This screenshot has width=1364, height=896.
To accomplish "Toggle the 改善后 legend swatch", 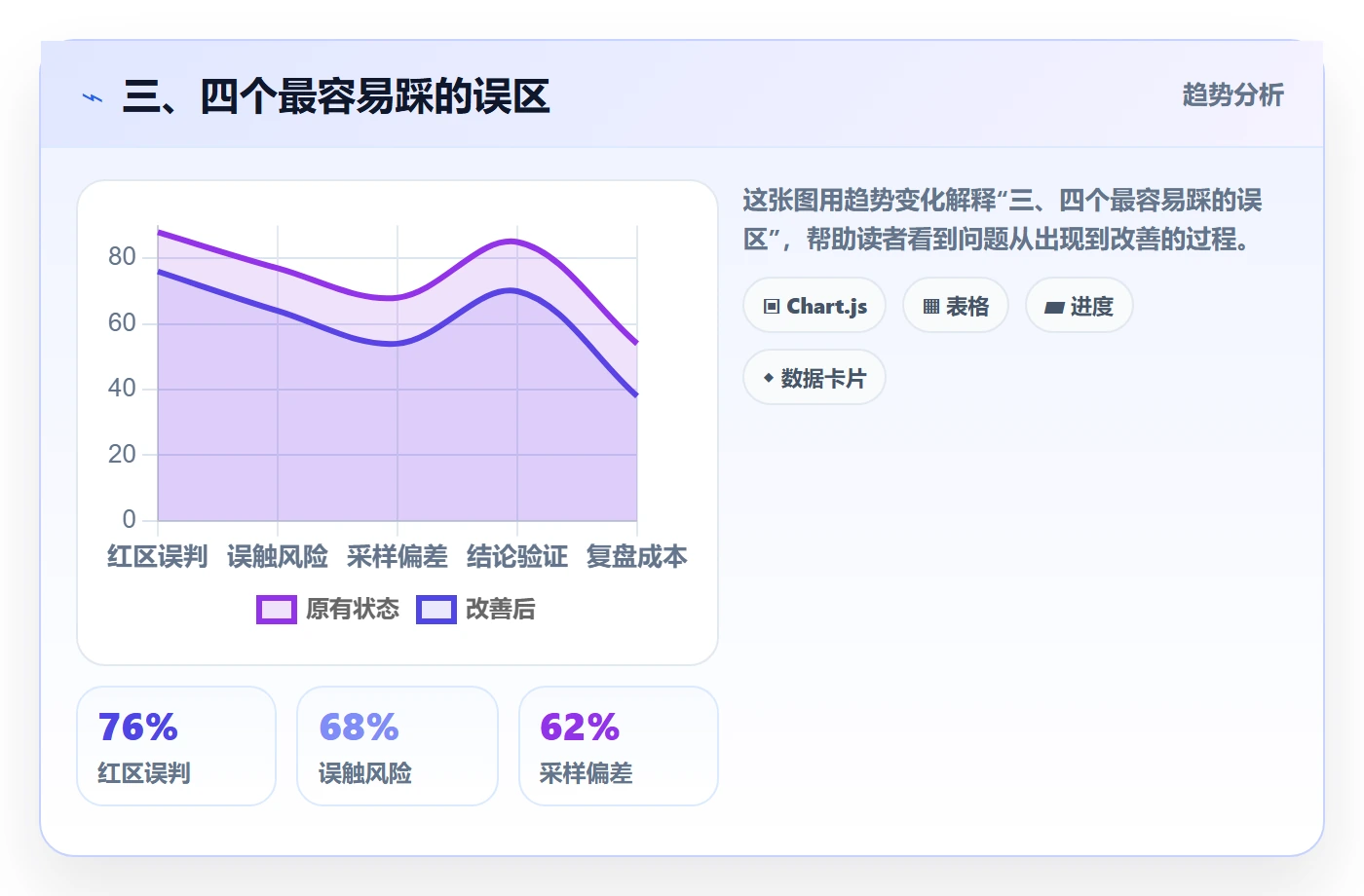I will coord(436,610).
